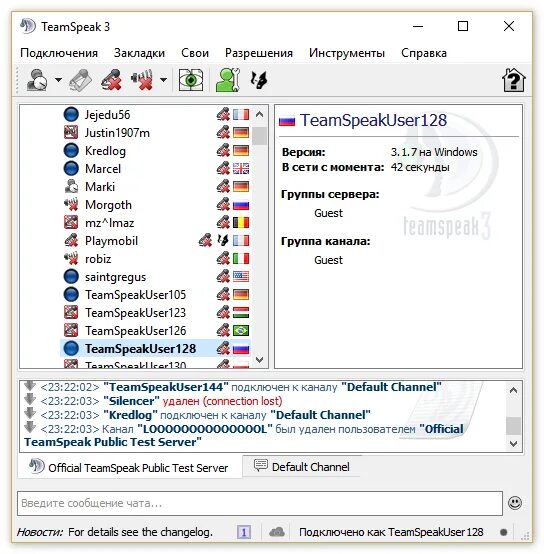The height and width of the screenshot is (554, 544).
Task: Click the news text "For details see the changelog."
Action: coord(140,532)
